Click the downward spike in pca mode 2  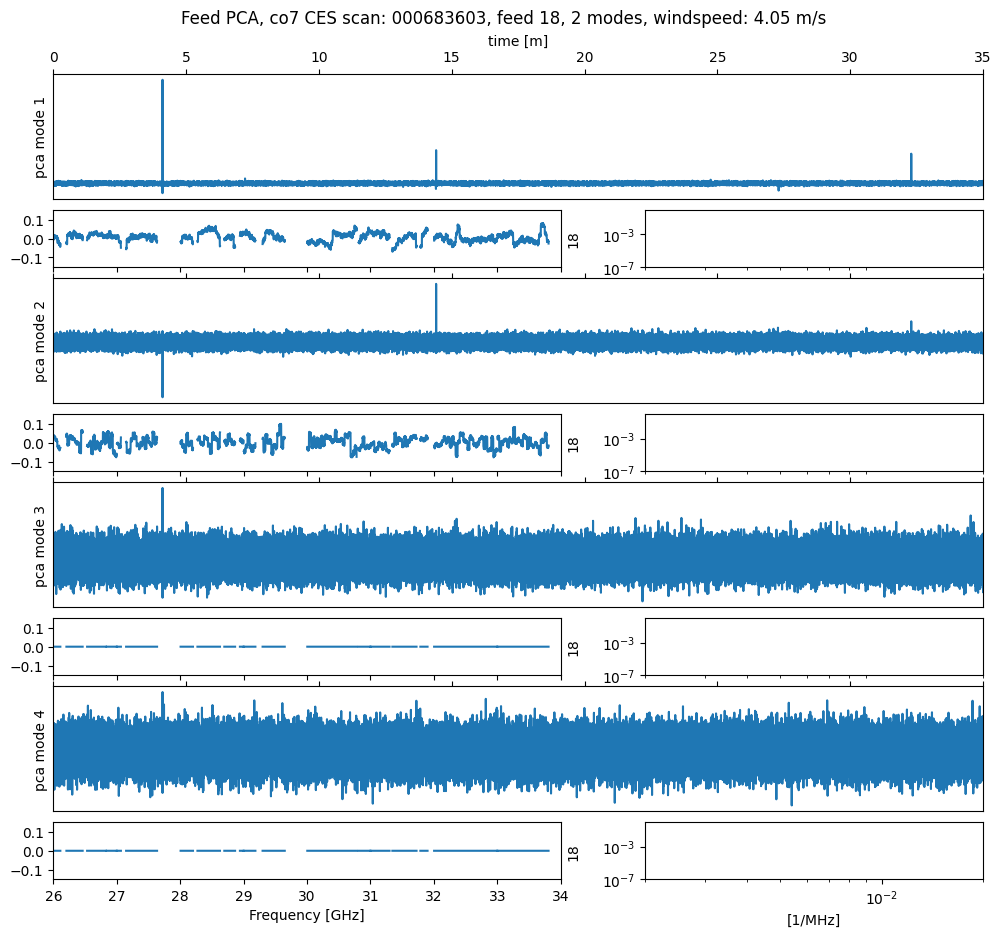162,378
